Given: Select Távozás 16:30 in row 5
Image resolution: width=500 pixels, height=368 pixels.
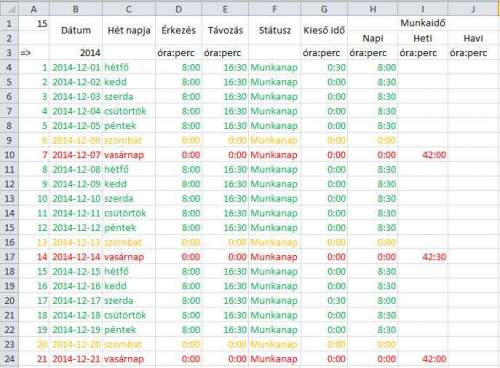Looking at the screenshot, I should pyautogui.click(x=225, y=82).
